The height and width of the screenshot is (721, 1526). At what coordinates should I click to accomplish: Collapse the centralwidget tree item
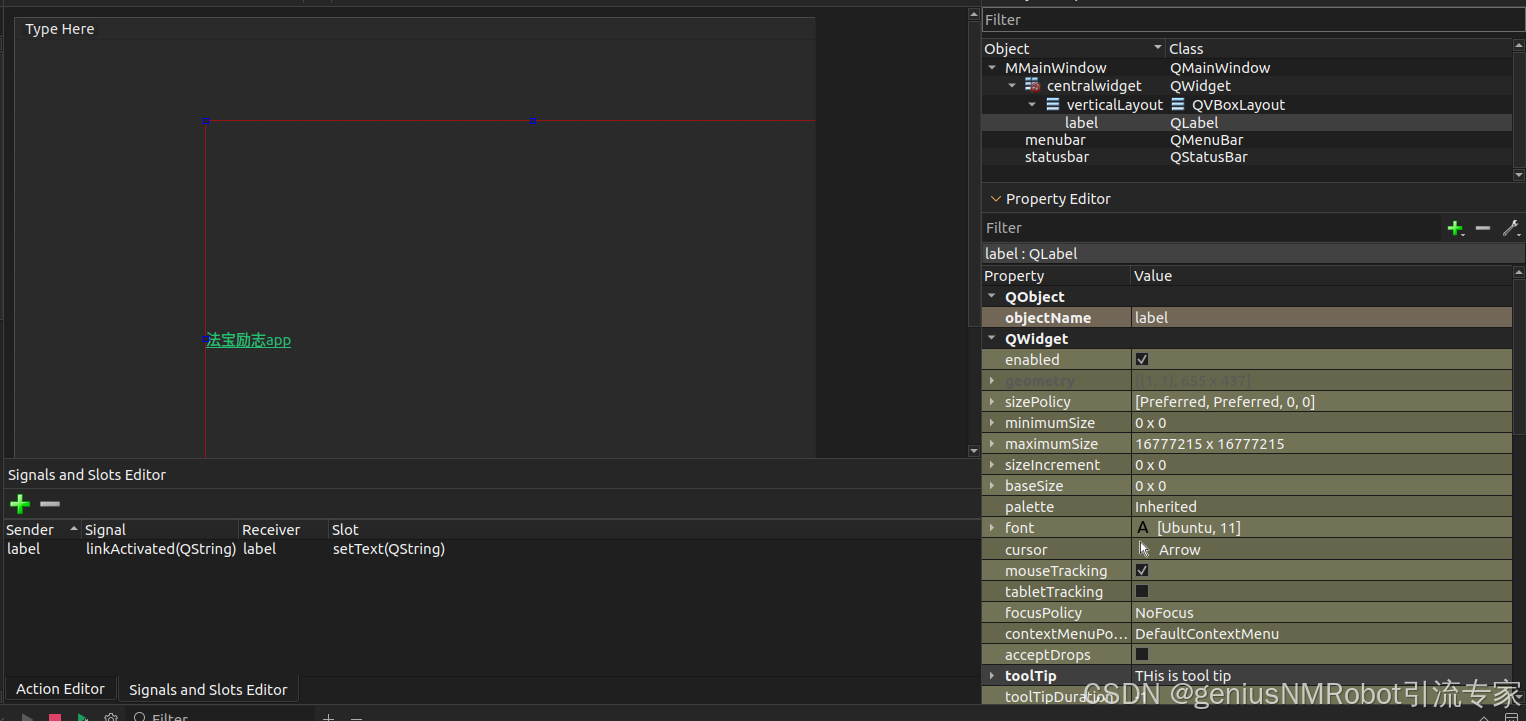click(1012, 85)
